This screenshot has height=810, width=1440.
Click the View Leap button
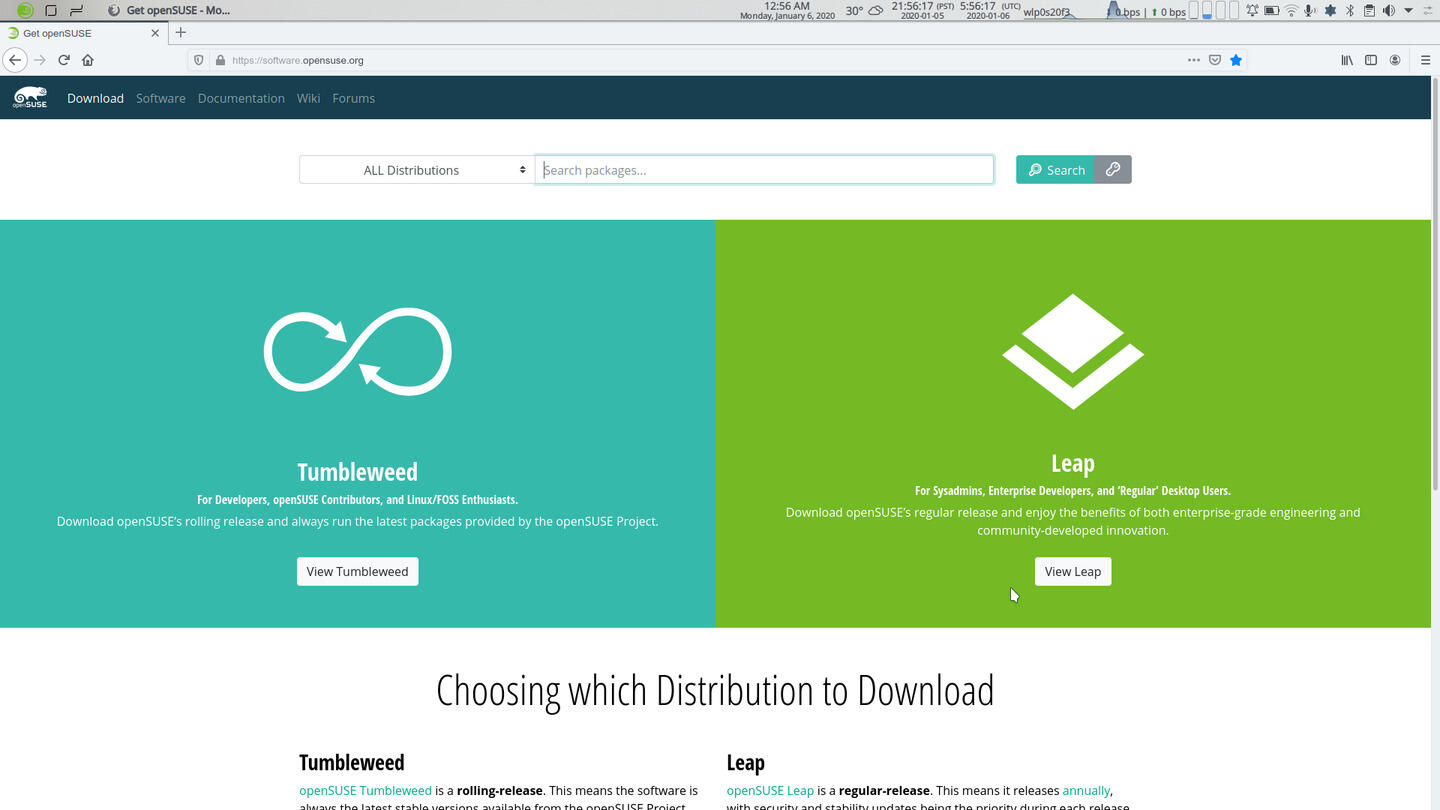coord(1073,571)
